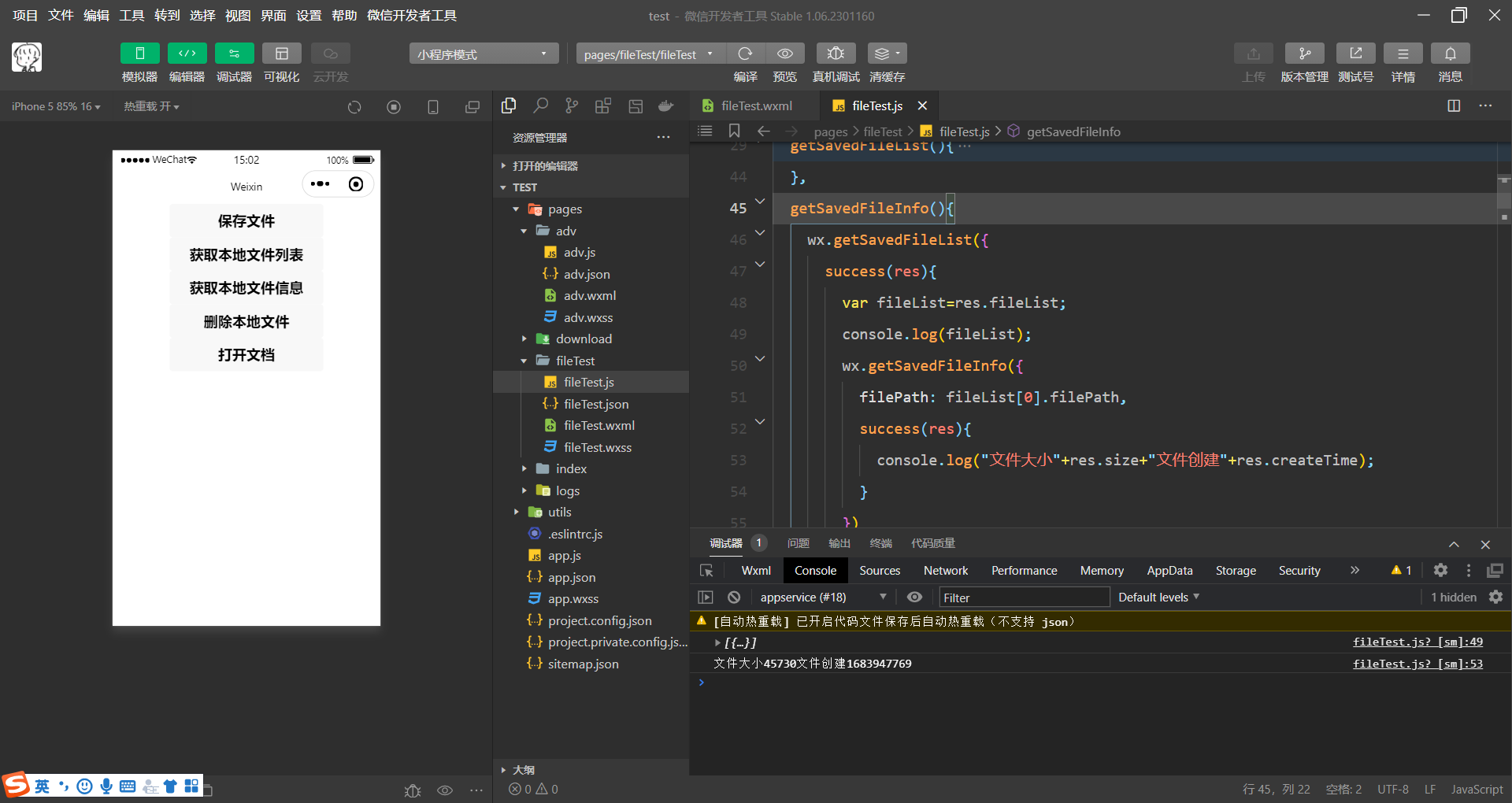Open the pages/fileTest/fileTest page dropdown

tap(650, 54)
